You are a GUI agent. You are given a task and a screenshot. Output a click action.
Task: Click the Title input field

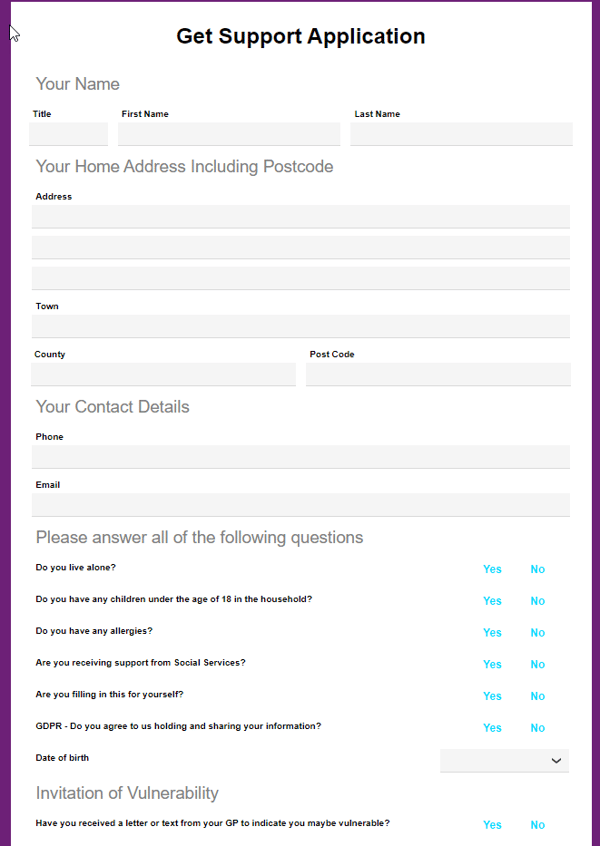coord(68,133)
